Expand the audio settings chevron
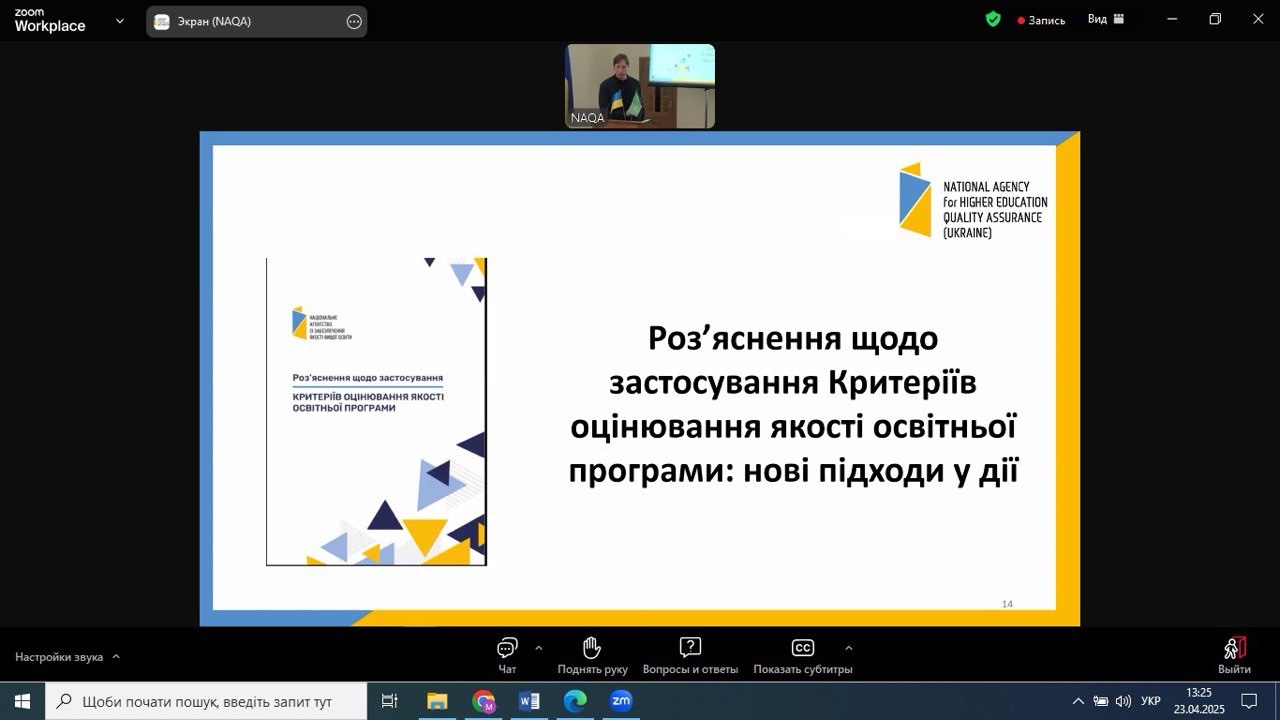This screenshot has height=720, width=1280. pos(116,657)
